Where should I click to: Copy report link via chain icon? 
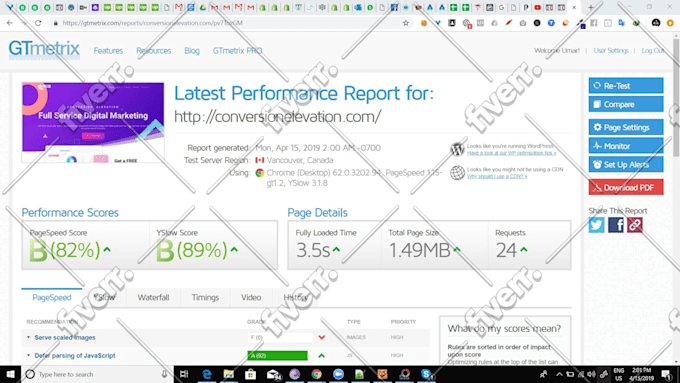point(635,225)
